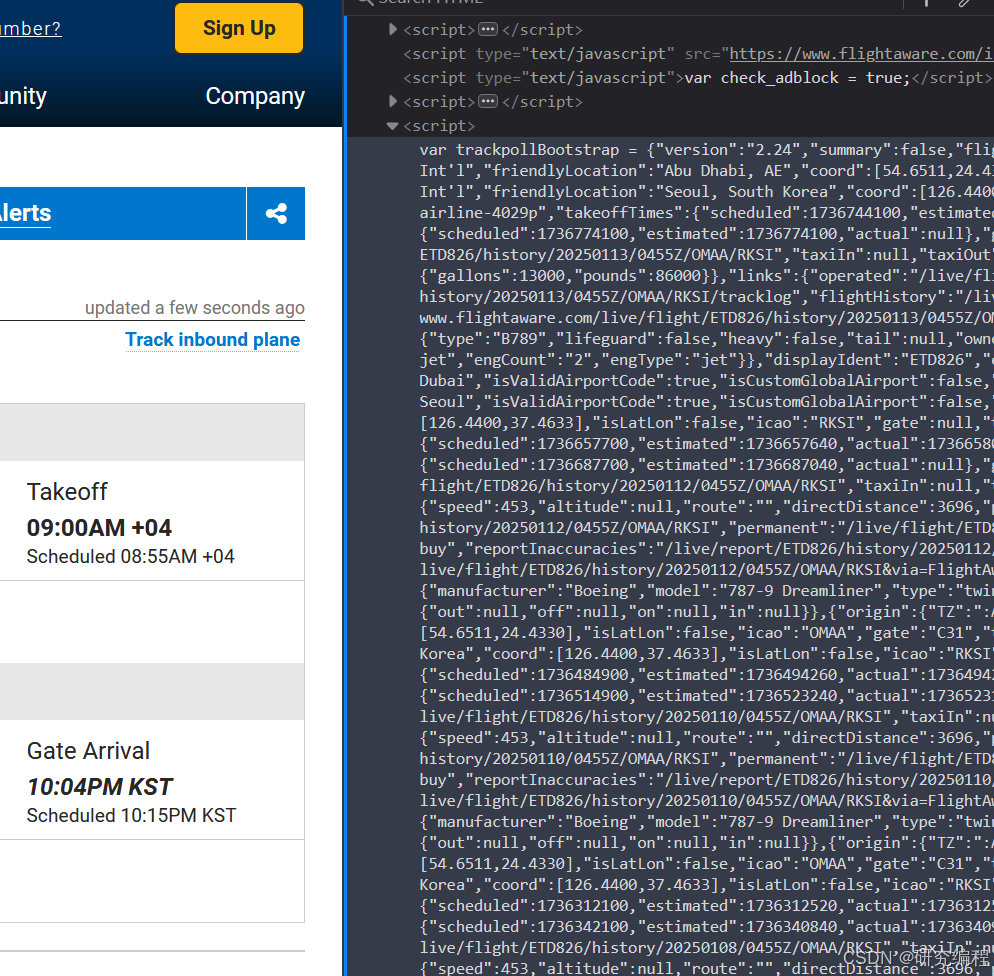Screen dimensions: 994x976
Task: Click the 'Takeoff' heading
Action: pos(67,492)
